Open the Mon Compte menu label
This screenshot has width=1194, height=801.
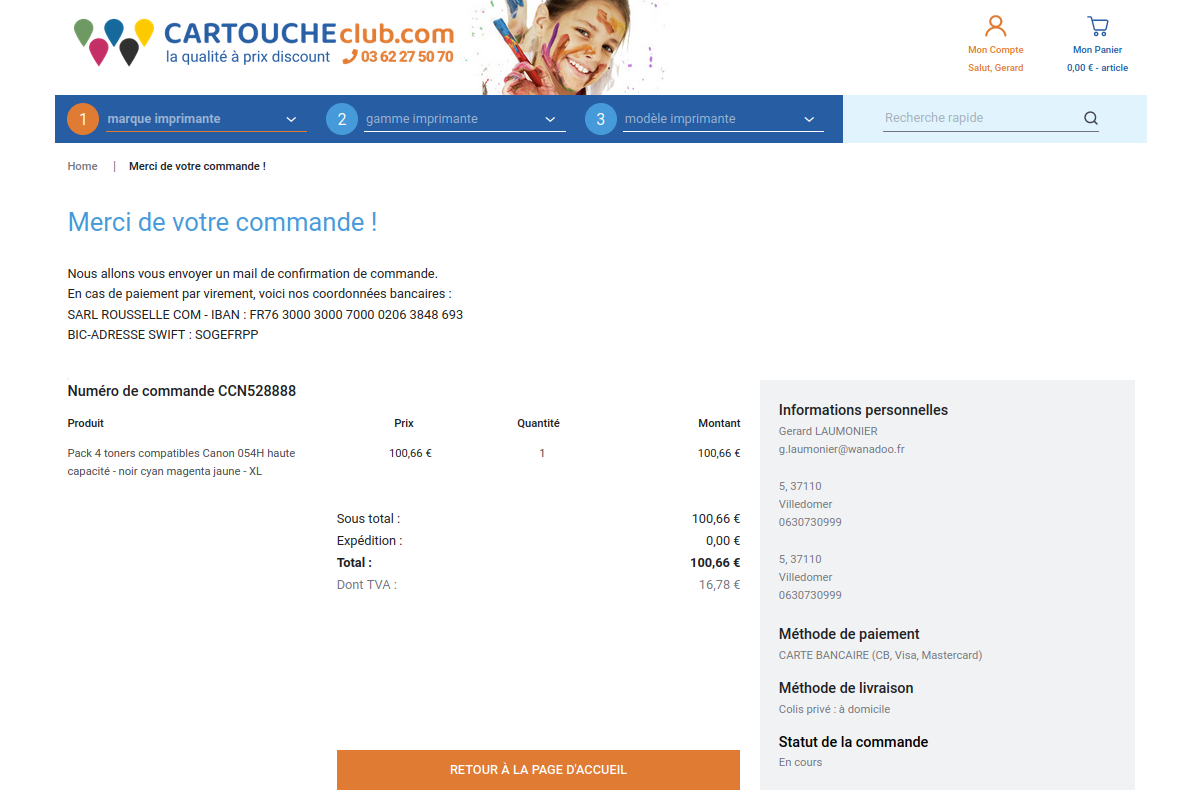[x=995, y=50]
